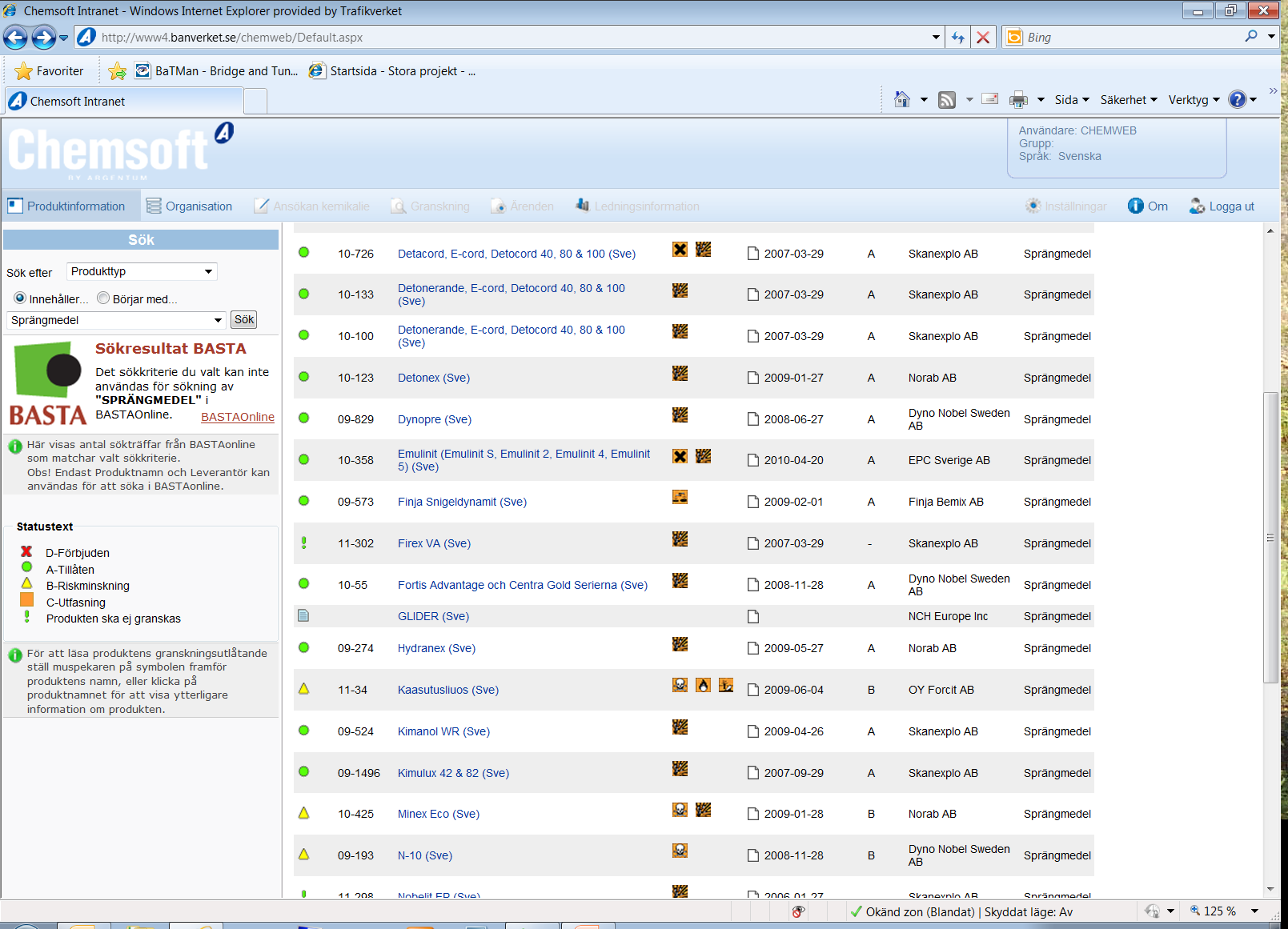Open the Om menu item
Viewport: 1288px width, 929px height.
(x=1147, y=206)
